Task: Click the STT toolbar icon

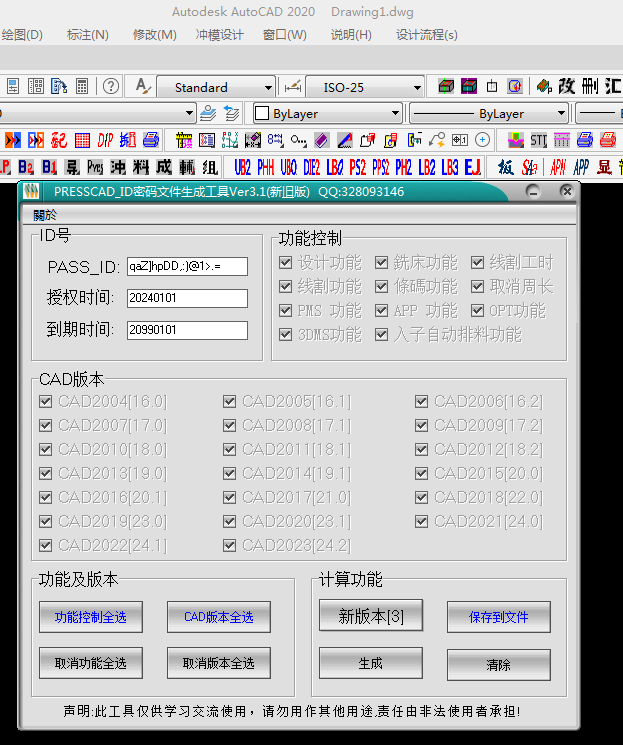Action: 538,140
